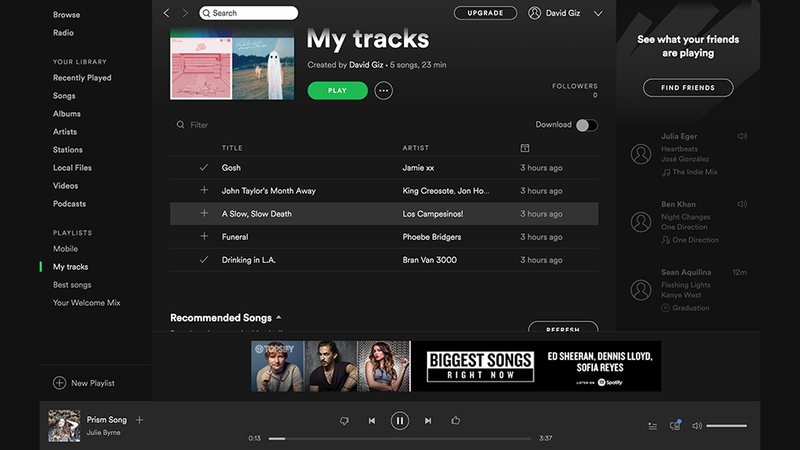Open Podcasts in the sidebar
This screenshot has height=450, width=800.
69,204
